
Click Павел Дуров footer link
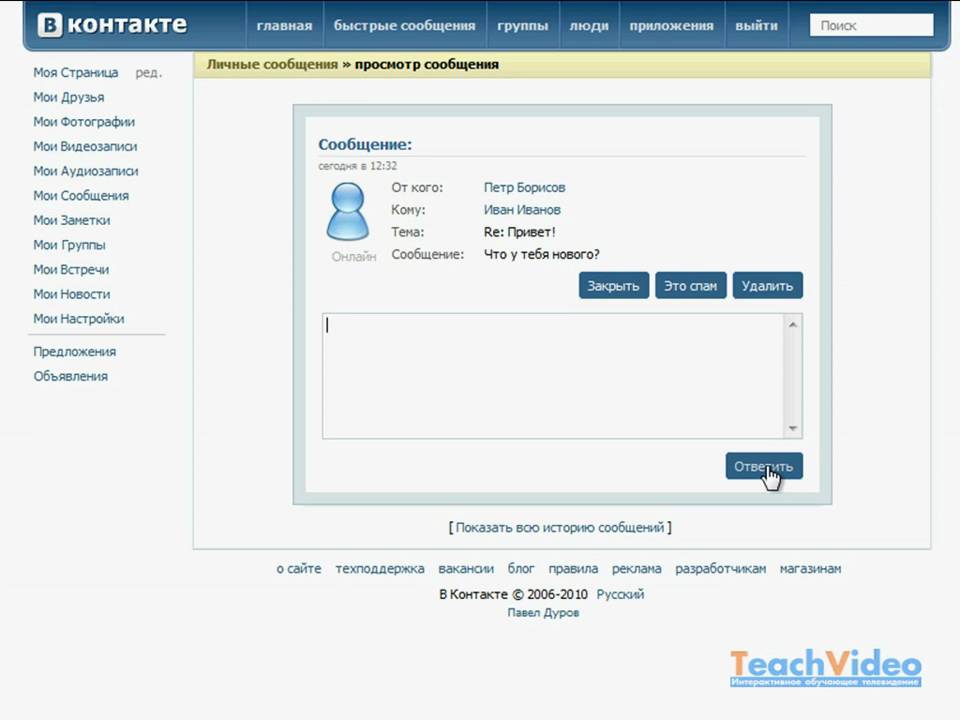point(543,612)
